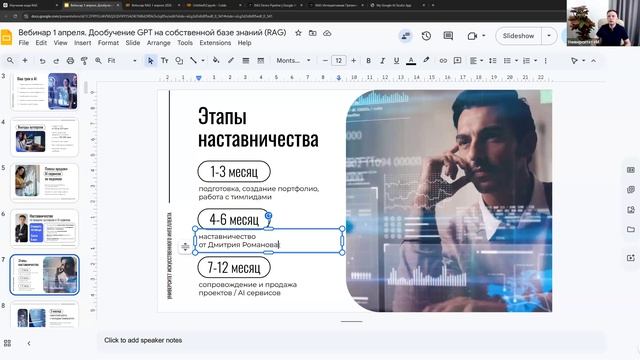Select slide 5 thumbnail
The image size is (640, 360).
pos(44,182)
